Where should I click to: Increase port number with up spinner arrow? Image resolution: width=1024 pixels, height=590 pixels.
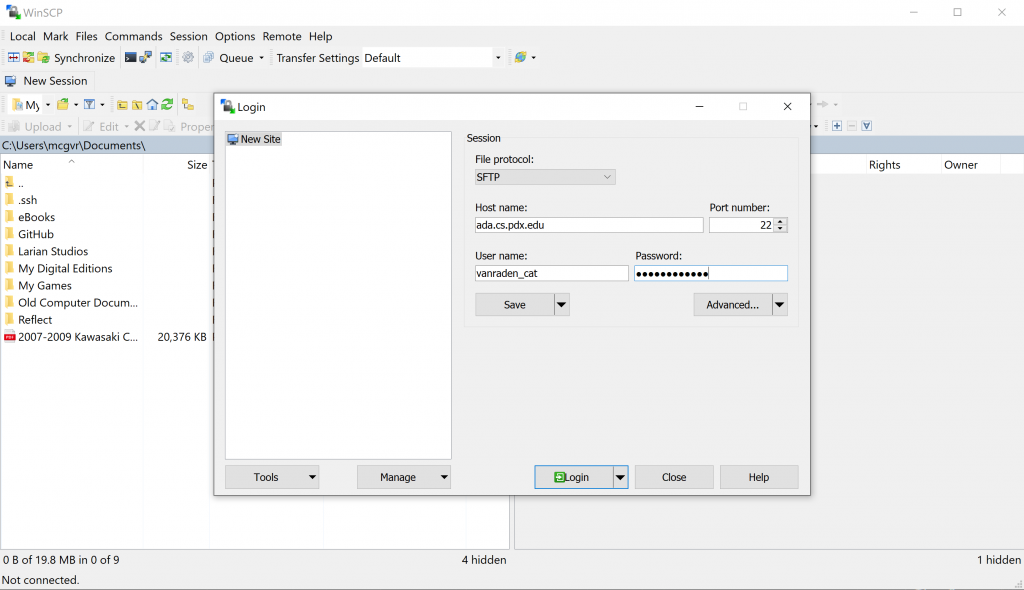(780, 221)
